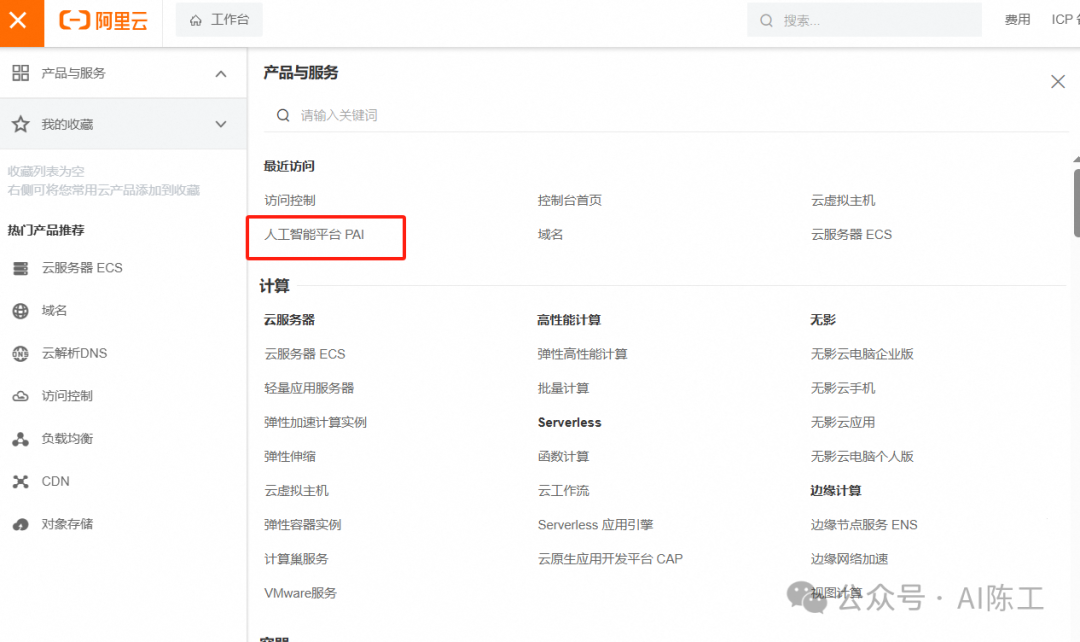Open 云虚拟主机 under 最近访问

tap(843, 200)
